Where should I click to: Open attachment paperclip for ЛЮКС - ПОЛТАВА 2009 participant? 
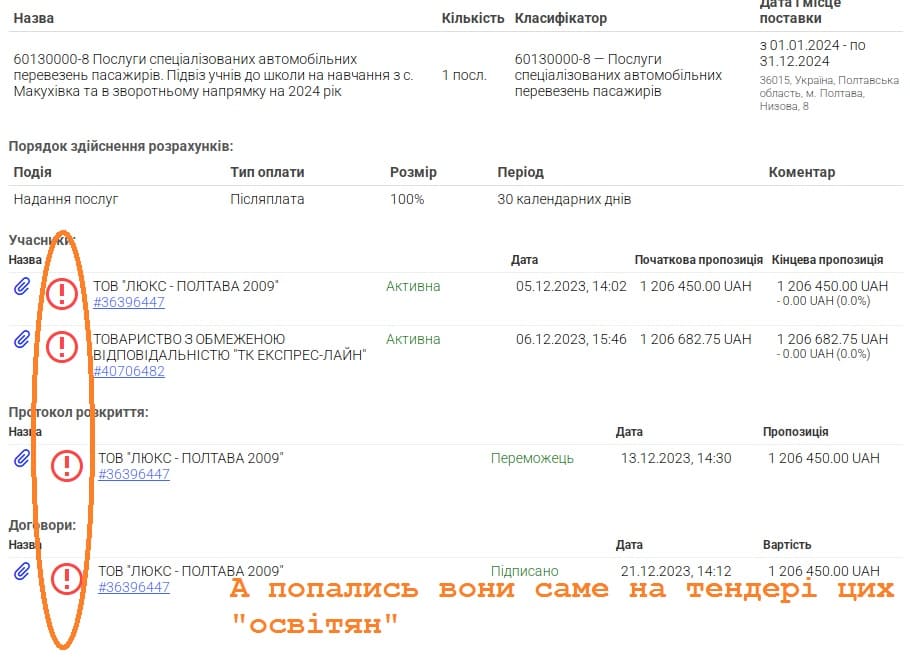point(21,287)
